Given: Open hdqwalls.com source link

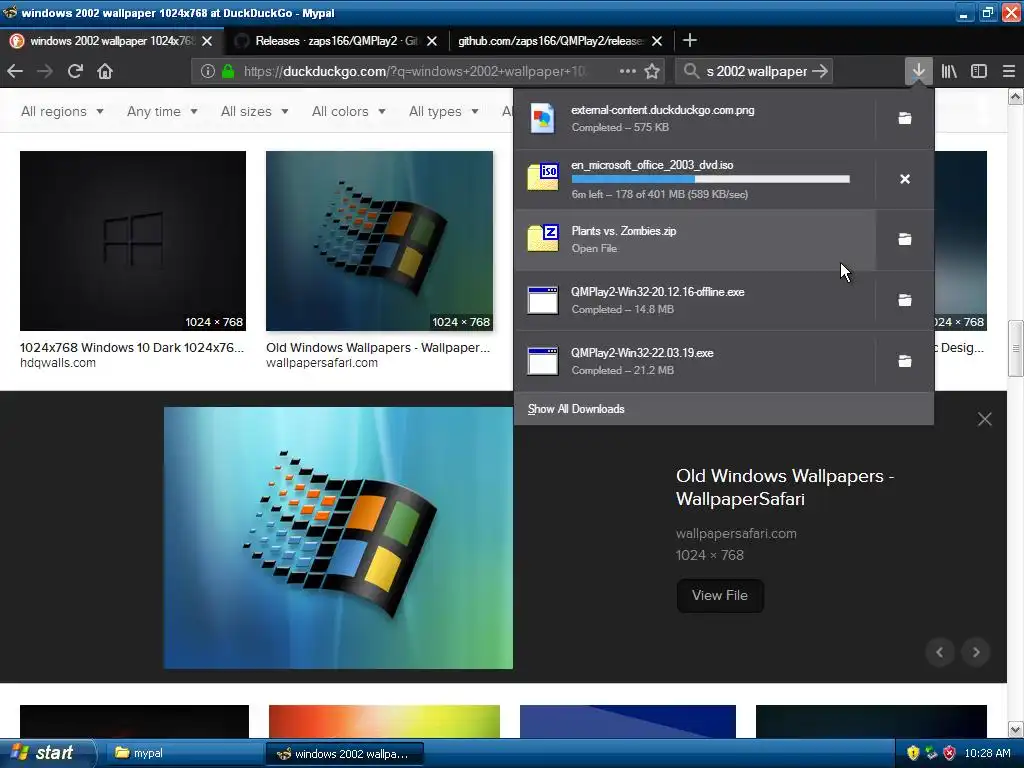Looking at the screenshot, I should (x=57, y=362).
